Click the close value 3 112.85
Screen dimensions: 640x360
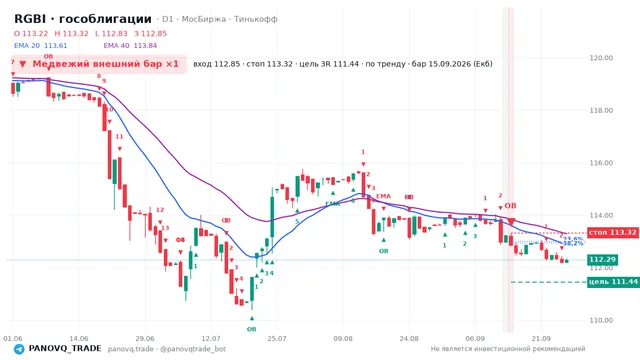(151, 33)
